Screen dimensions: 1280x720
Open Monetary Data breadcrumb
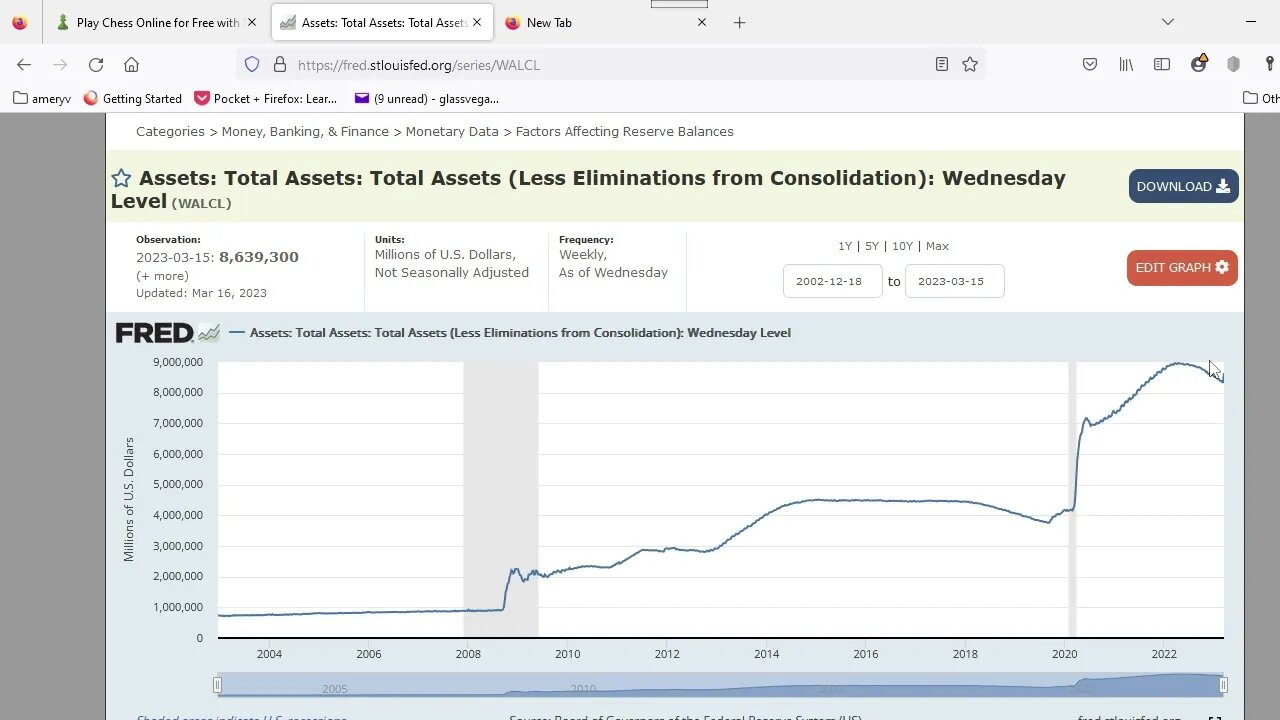pyautogui.click(x=452, y=131)
